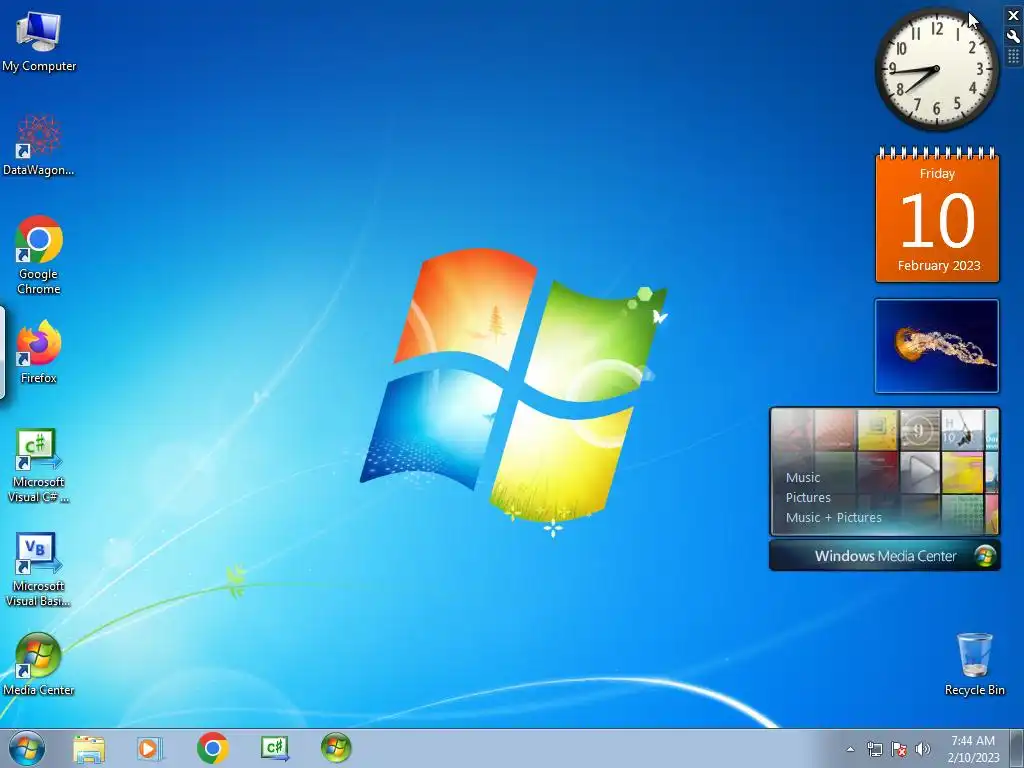Click the jellyfish slideshow gadget picture
The image size is (1024, 768).
point(936,346)
